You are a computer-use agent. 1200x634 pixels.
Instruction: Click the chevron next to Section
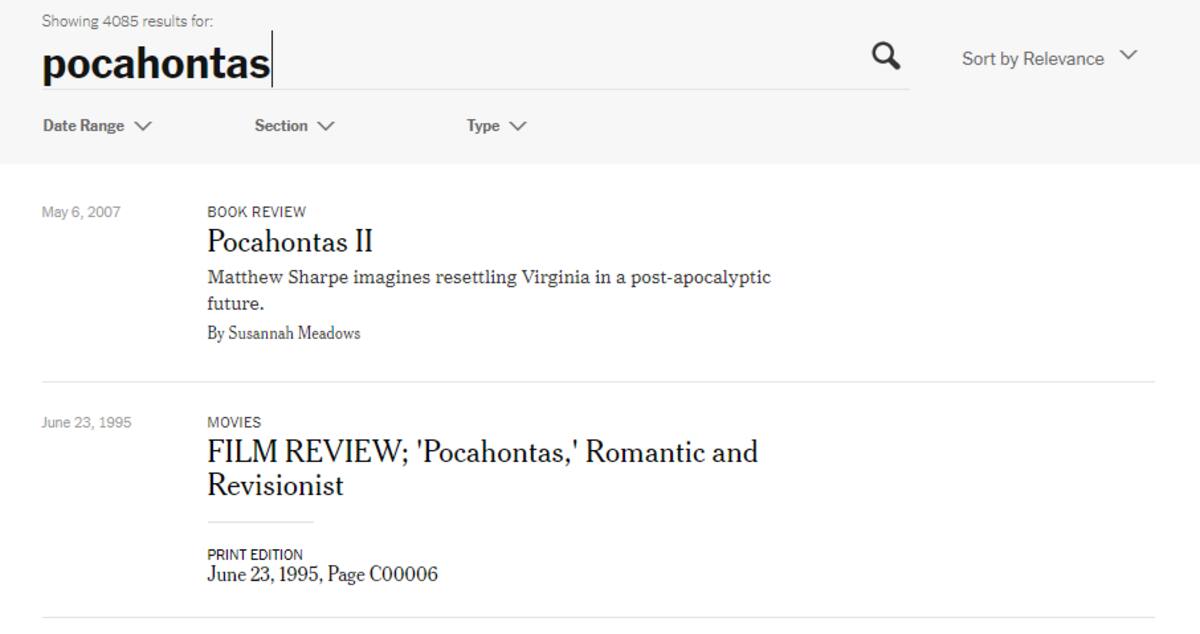click(326, 126)
